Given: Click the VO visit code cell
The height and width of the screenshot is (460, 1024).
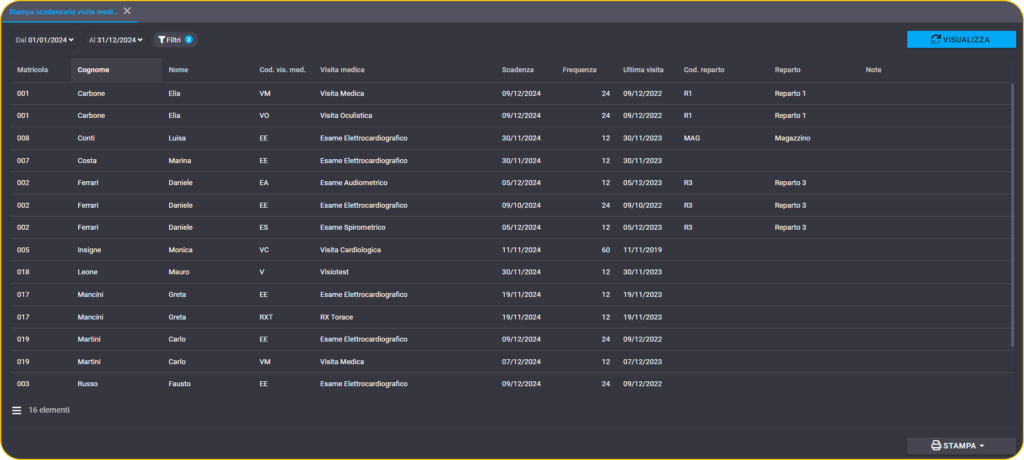Looking at the screenshot, I should pos(264,116).
